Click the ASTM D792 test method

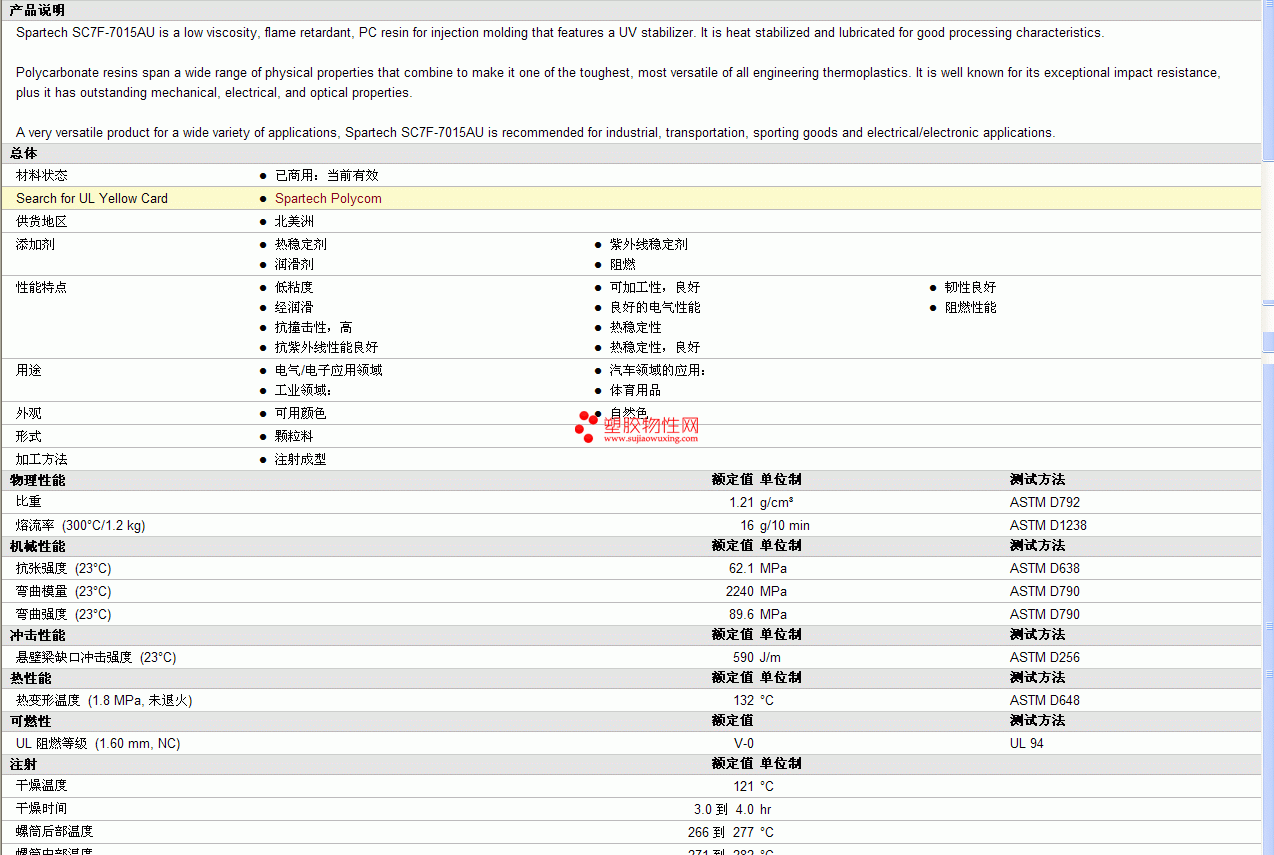(1045, 502)
